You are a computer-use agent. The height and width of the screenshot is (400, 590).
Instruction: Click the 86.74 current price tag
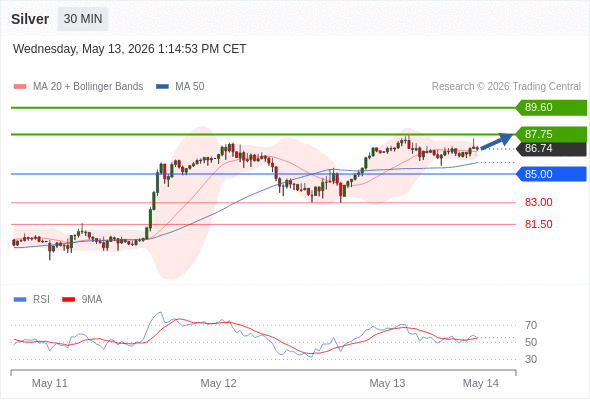click(x=551, y=149)
